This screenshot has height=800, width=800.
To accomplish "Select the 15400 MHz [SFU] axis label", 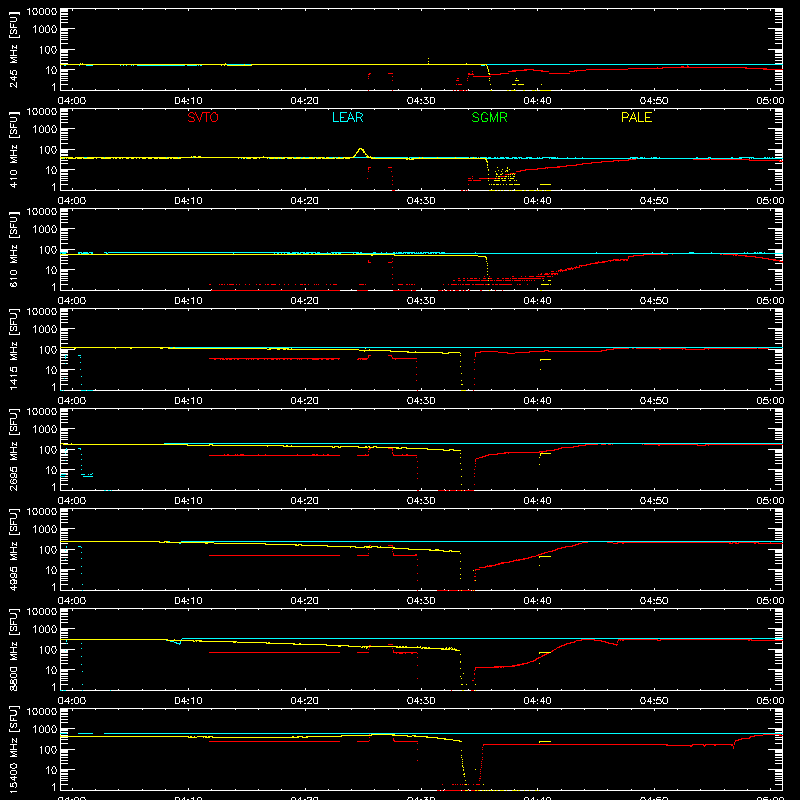I will click(x=13, y=749).
